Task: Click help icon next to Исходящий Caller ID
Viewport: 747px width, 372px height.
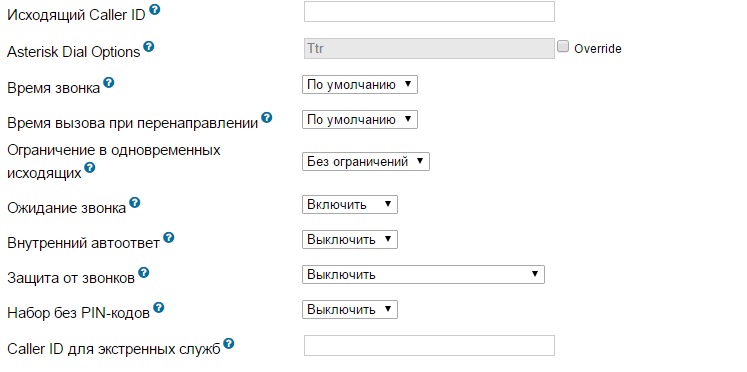Action: (154, 10)
